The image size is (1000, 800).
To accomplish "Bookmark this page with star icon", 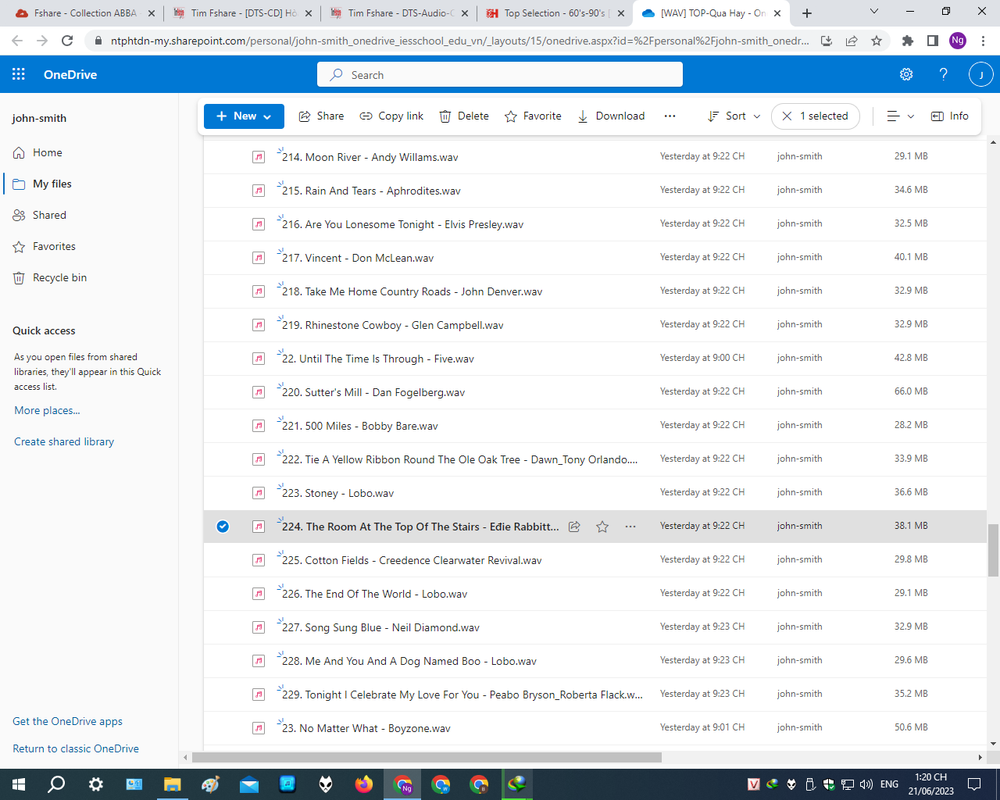I will pos(876,41).
